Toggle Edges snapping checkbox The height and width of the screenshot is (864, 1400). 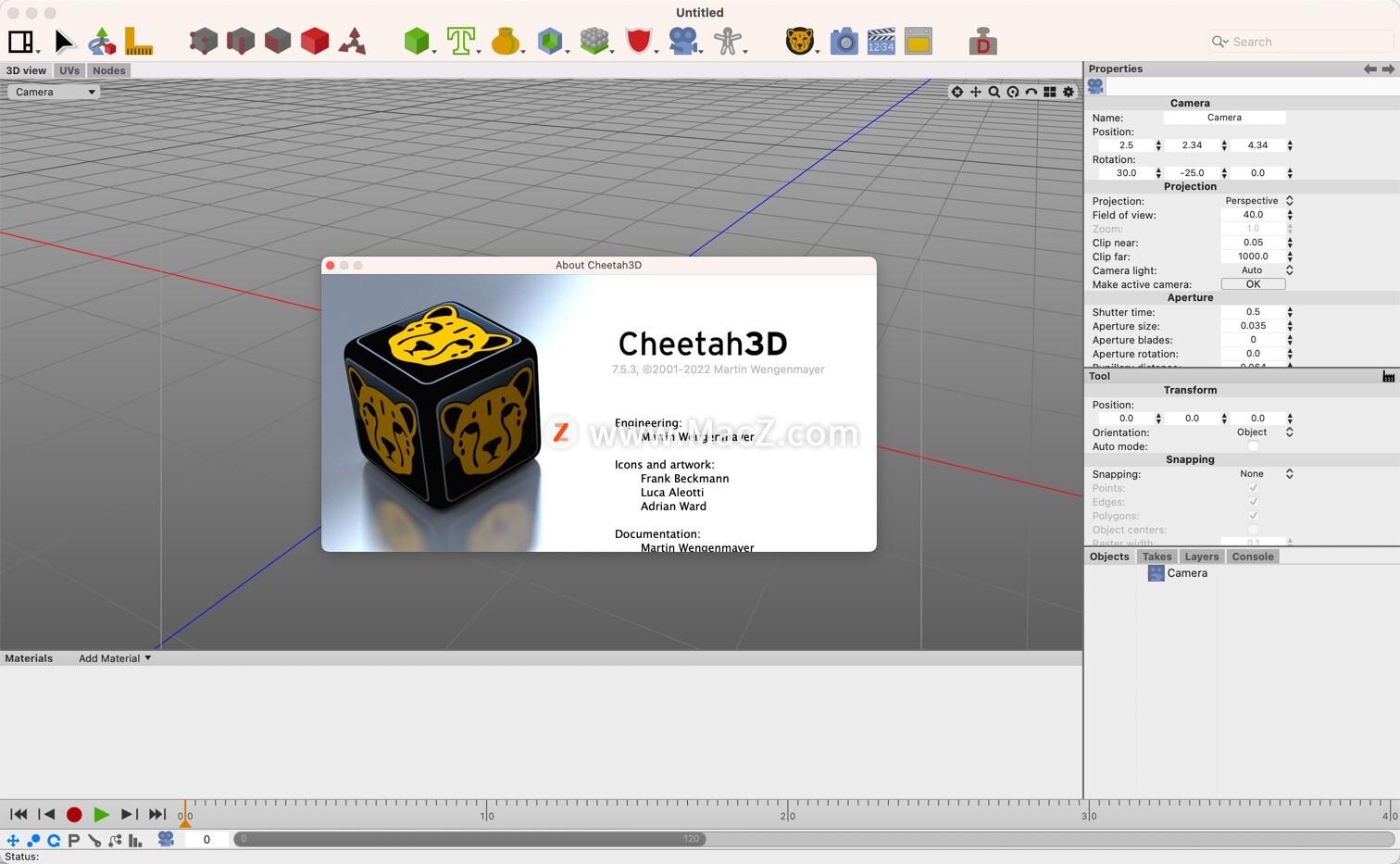[1253, 502]
